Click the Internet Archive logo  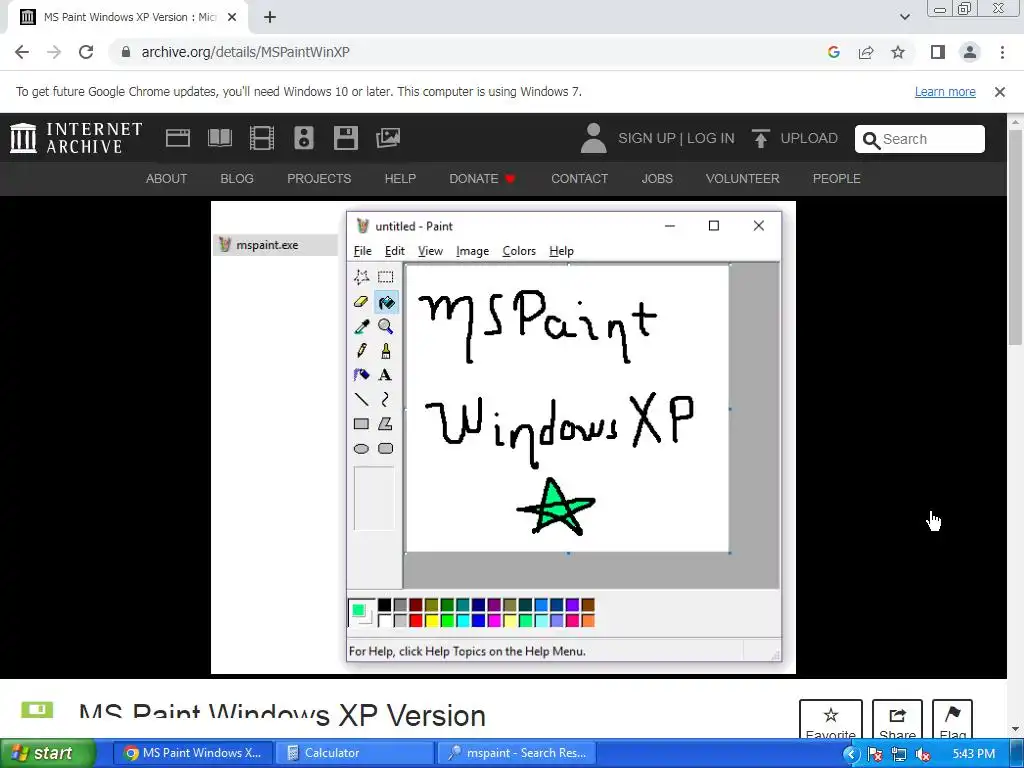[x=76, y=138]
